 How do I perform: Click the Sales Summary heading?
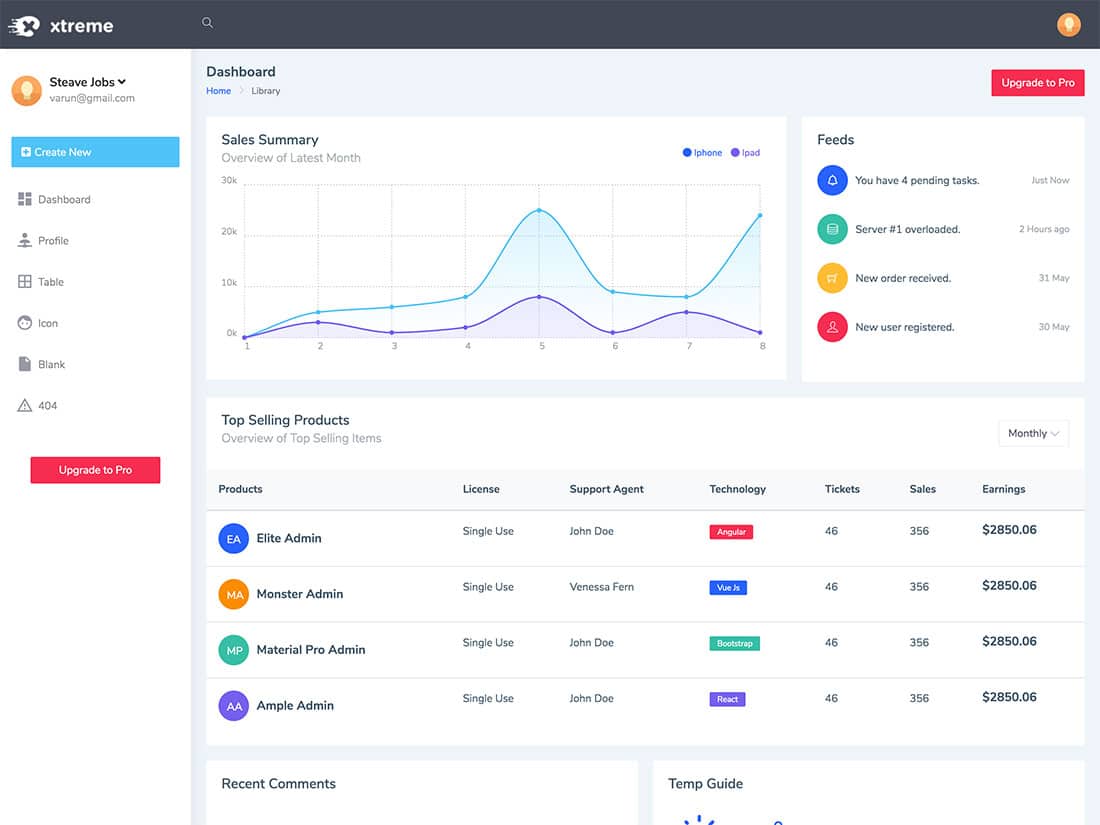[270, 140]
